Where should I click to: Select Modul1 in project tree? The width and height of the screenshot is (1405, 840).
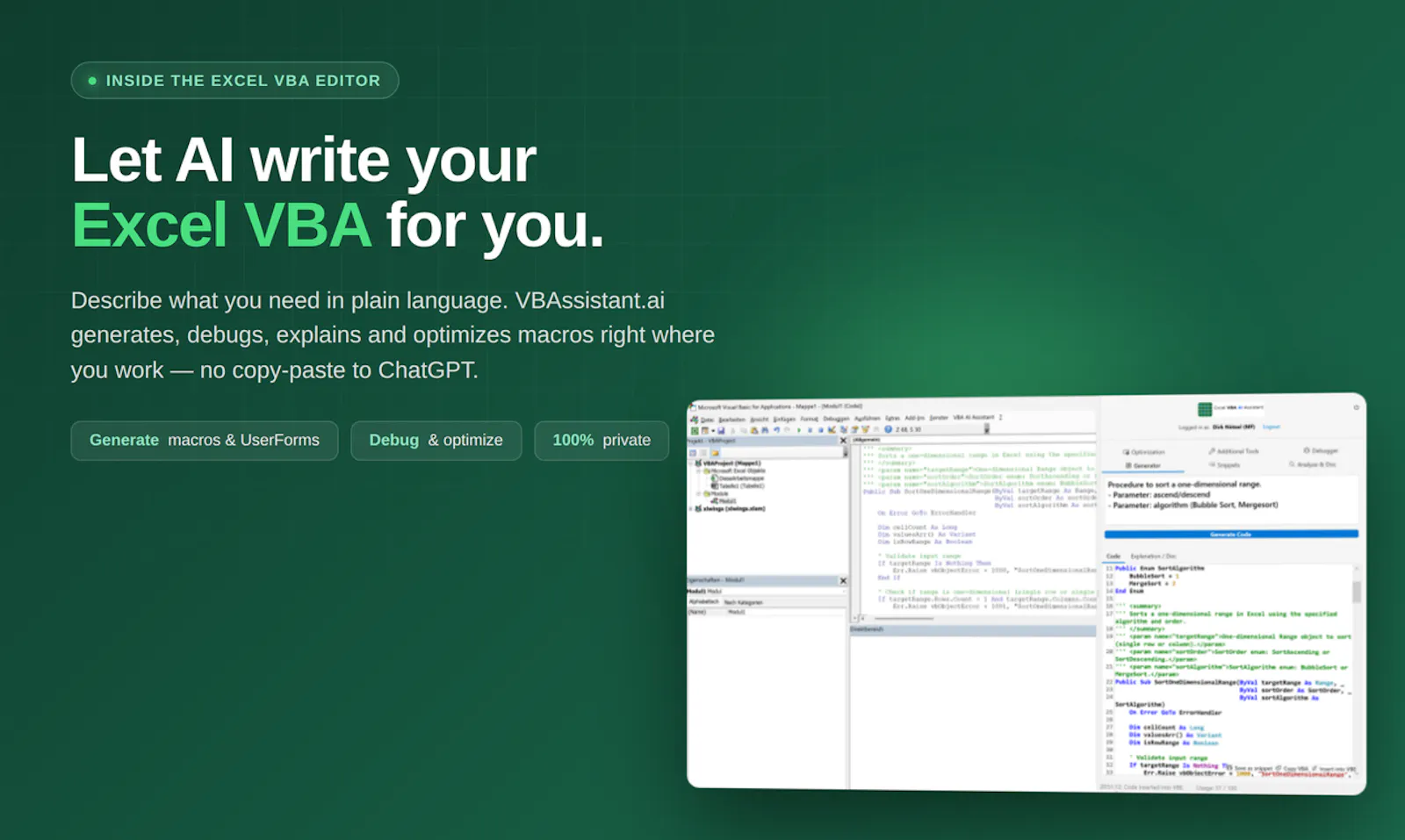tap(724, 500)
